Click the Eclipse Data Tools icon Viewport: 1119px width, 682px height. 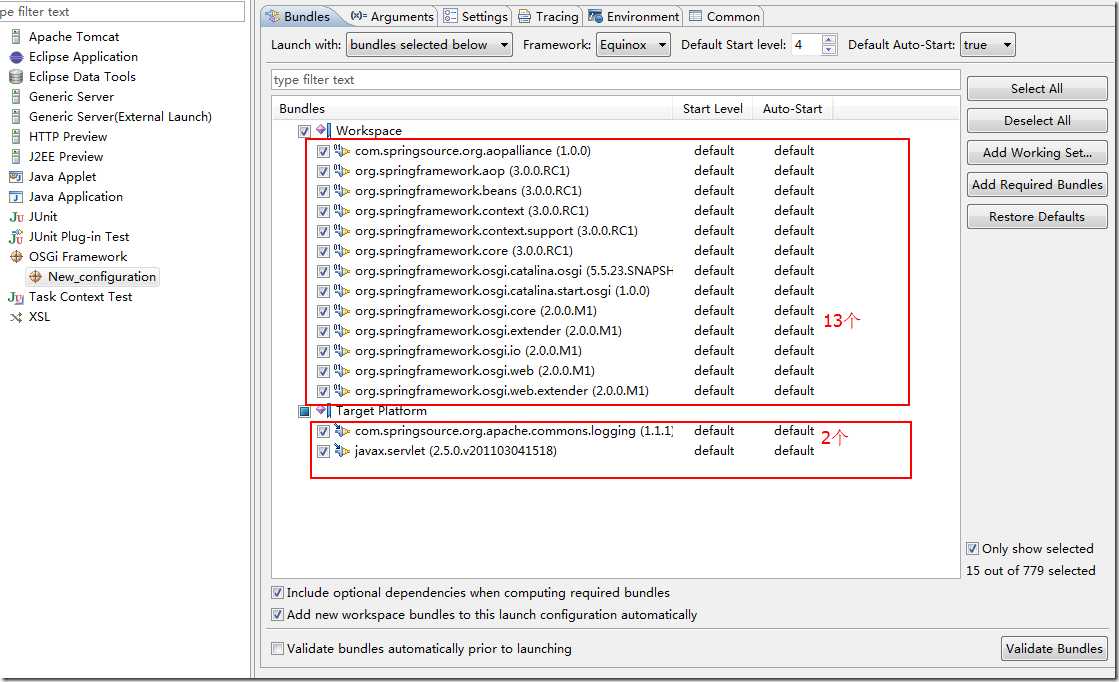16,76
